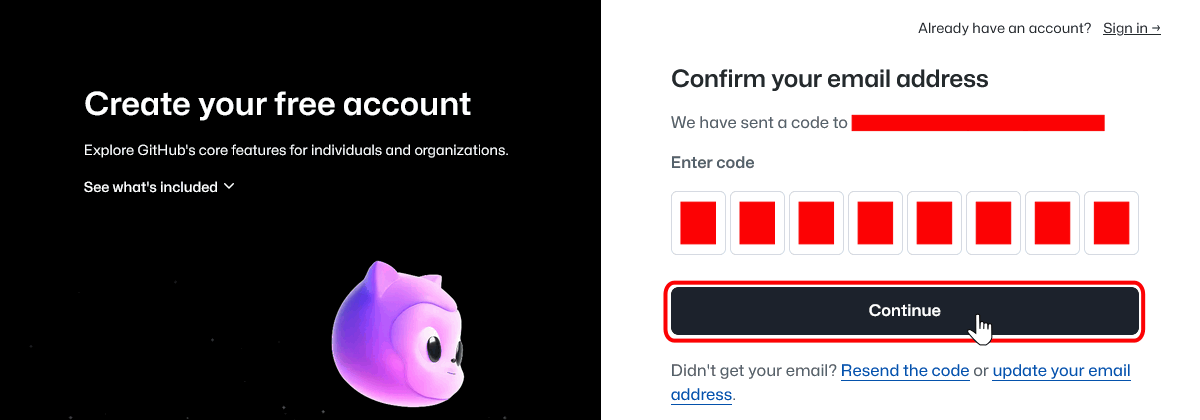Select the sixth code digit box
The height and width of the screenshot is (420, 1200).
[993, 223]
